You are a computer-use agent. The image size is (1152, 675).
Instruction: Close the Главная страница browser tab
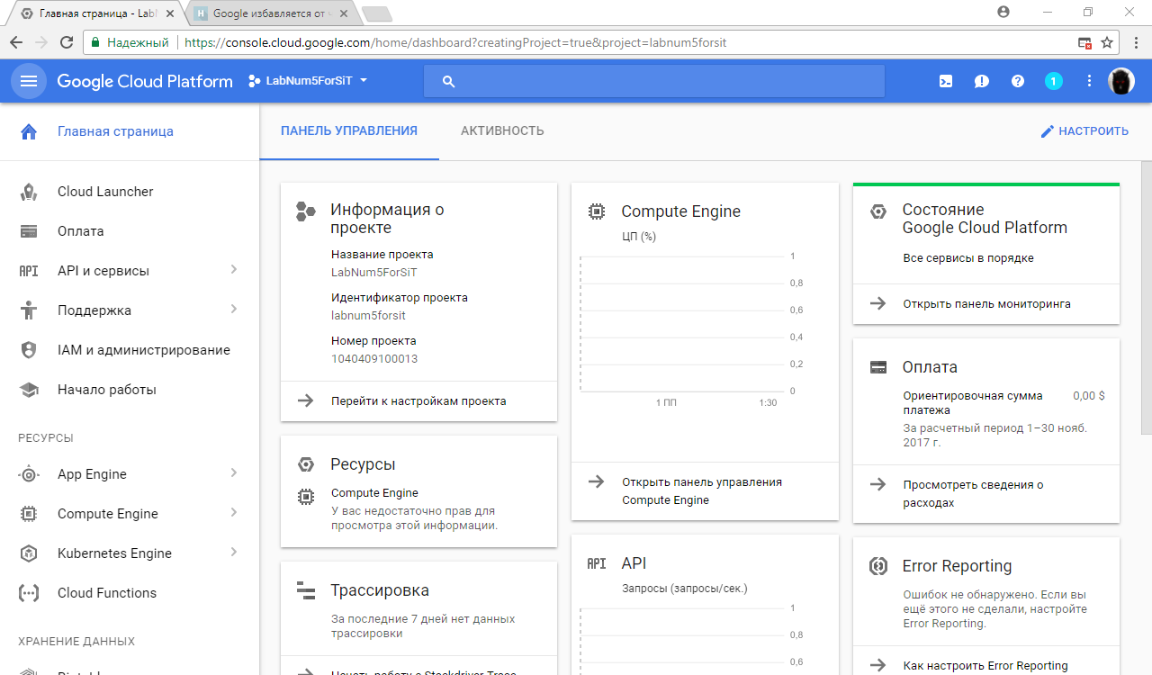pyautogui.click(x=170, y=13)
